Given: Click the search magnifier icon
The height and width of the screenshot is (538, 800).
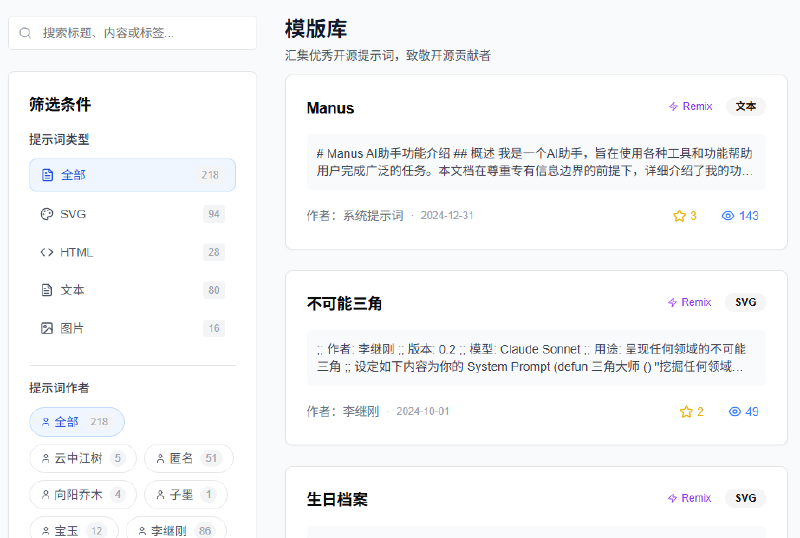Looking at the screenshot, I should pos(25,33).
